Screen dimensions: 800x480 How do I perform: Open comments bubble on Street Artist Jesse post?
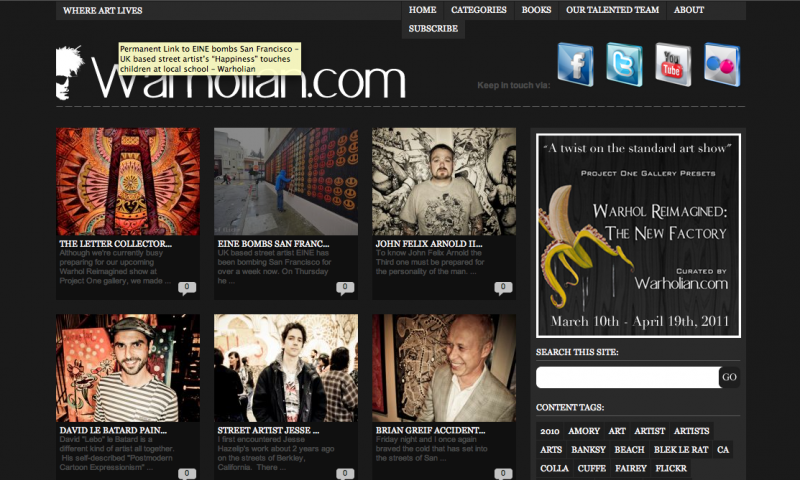345,474
